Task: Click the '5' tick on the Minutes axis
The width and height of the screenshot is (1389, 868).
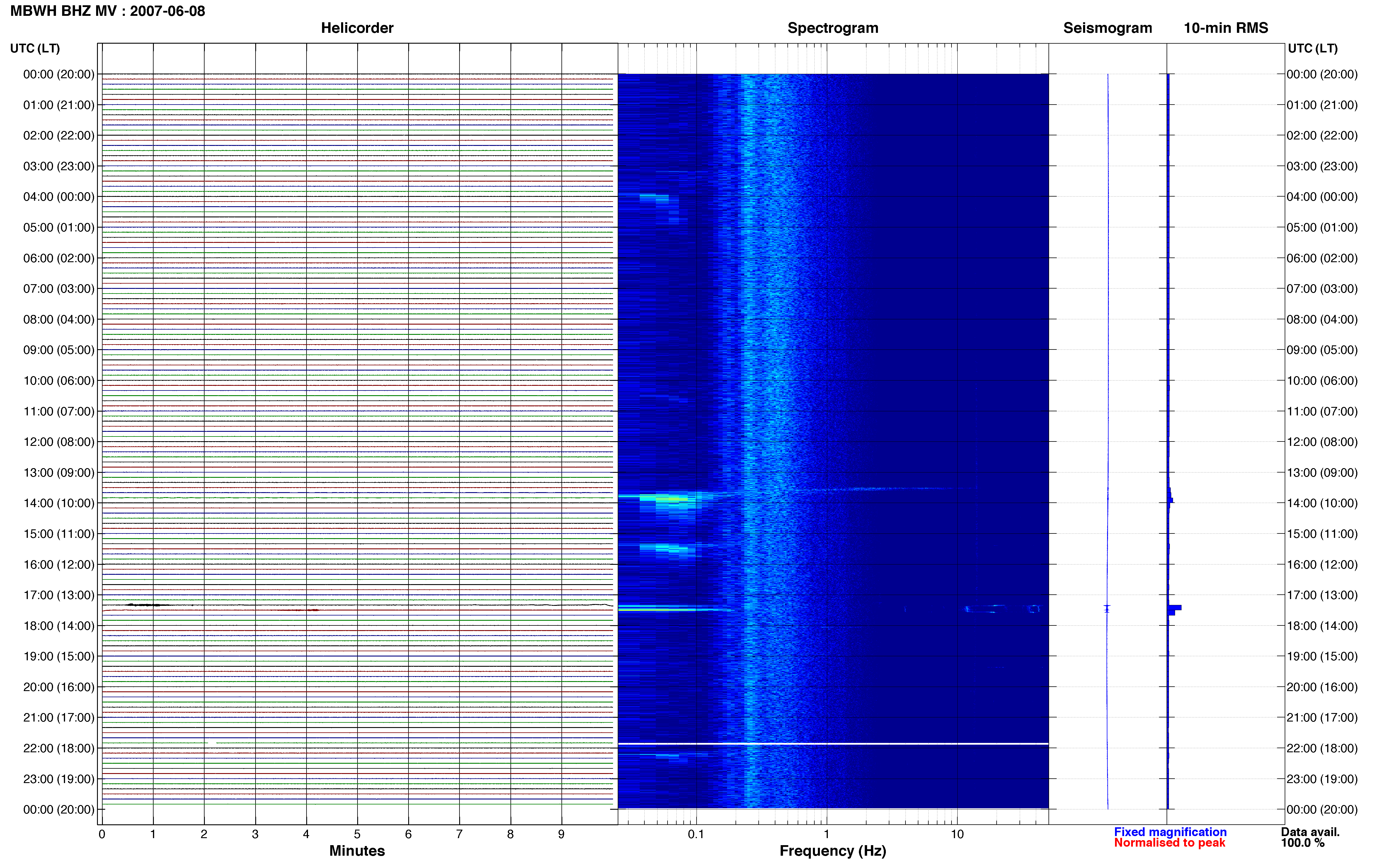Action: [357, 834]
